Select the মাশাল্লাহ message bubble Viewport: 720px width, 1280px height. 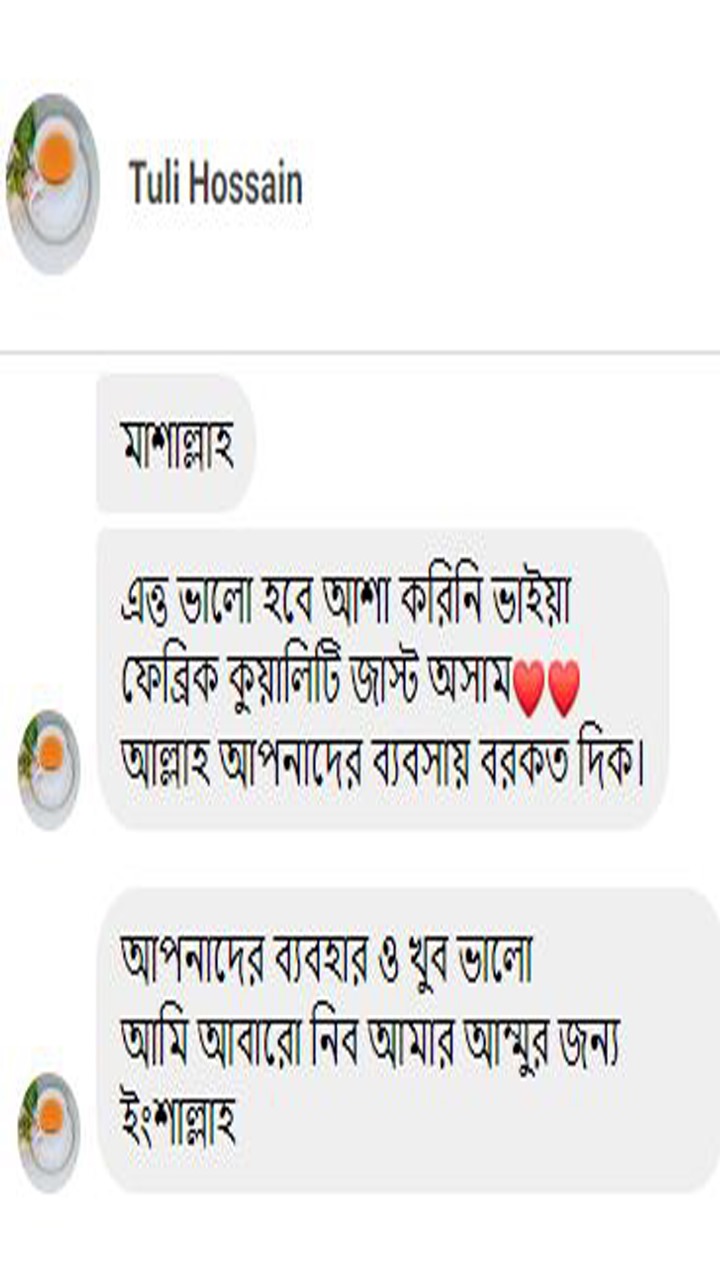[x=176, y=443]
